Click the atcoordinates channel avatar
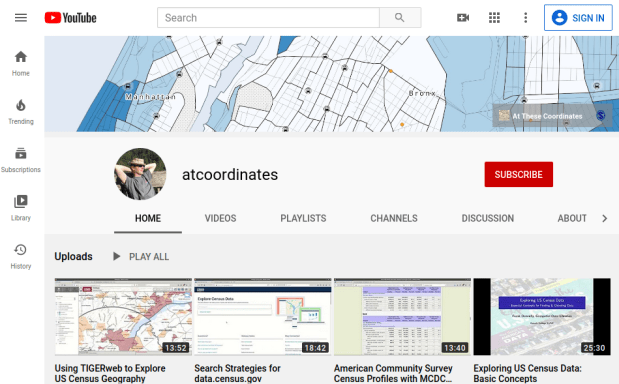The height and width of the screenshot is (384, 619). tap(140, 174)
